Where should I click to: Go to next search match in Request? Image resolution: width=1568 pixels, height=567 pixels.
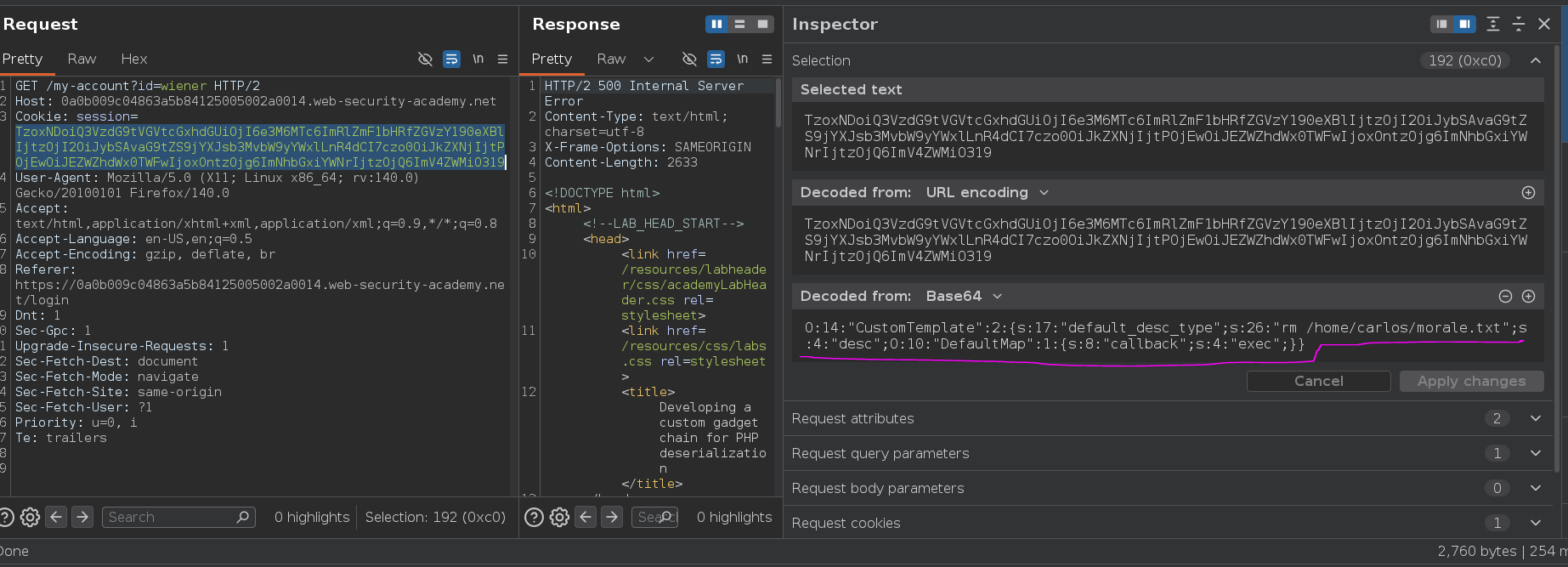82,517
